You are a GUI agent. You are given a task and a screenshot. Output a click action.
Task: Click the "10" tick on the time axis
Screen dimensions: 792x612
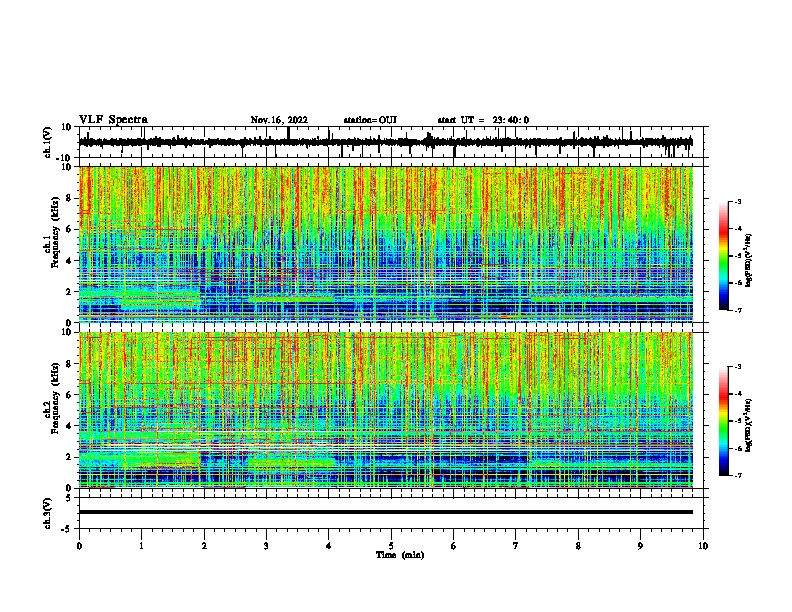(x=703, y=546)
